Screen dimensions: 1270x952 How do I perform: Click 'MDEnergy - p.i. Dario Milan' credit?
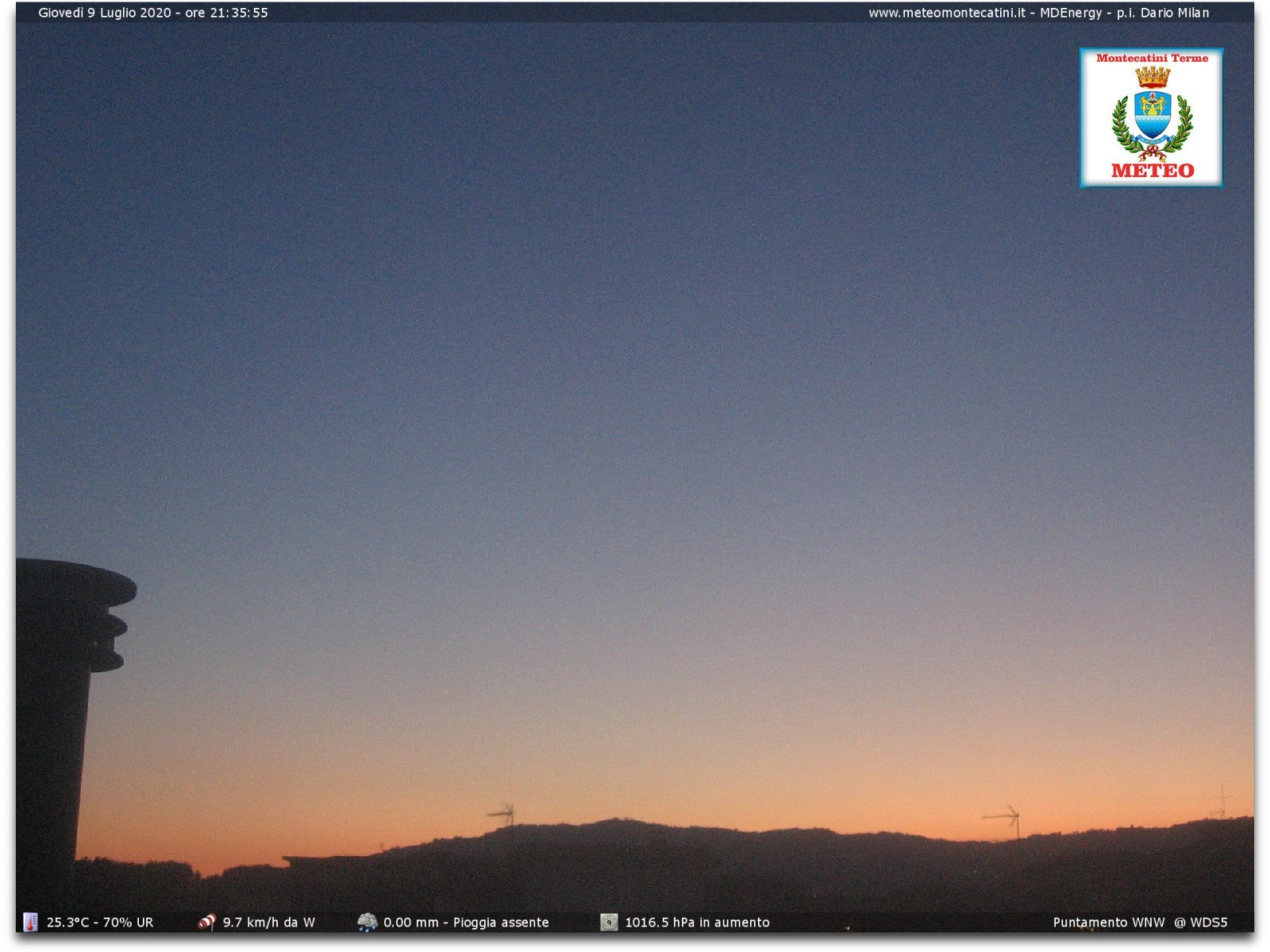click(1125, 13)
